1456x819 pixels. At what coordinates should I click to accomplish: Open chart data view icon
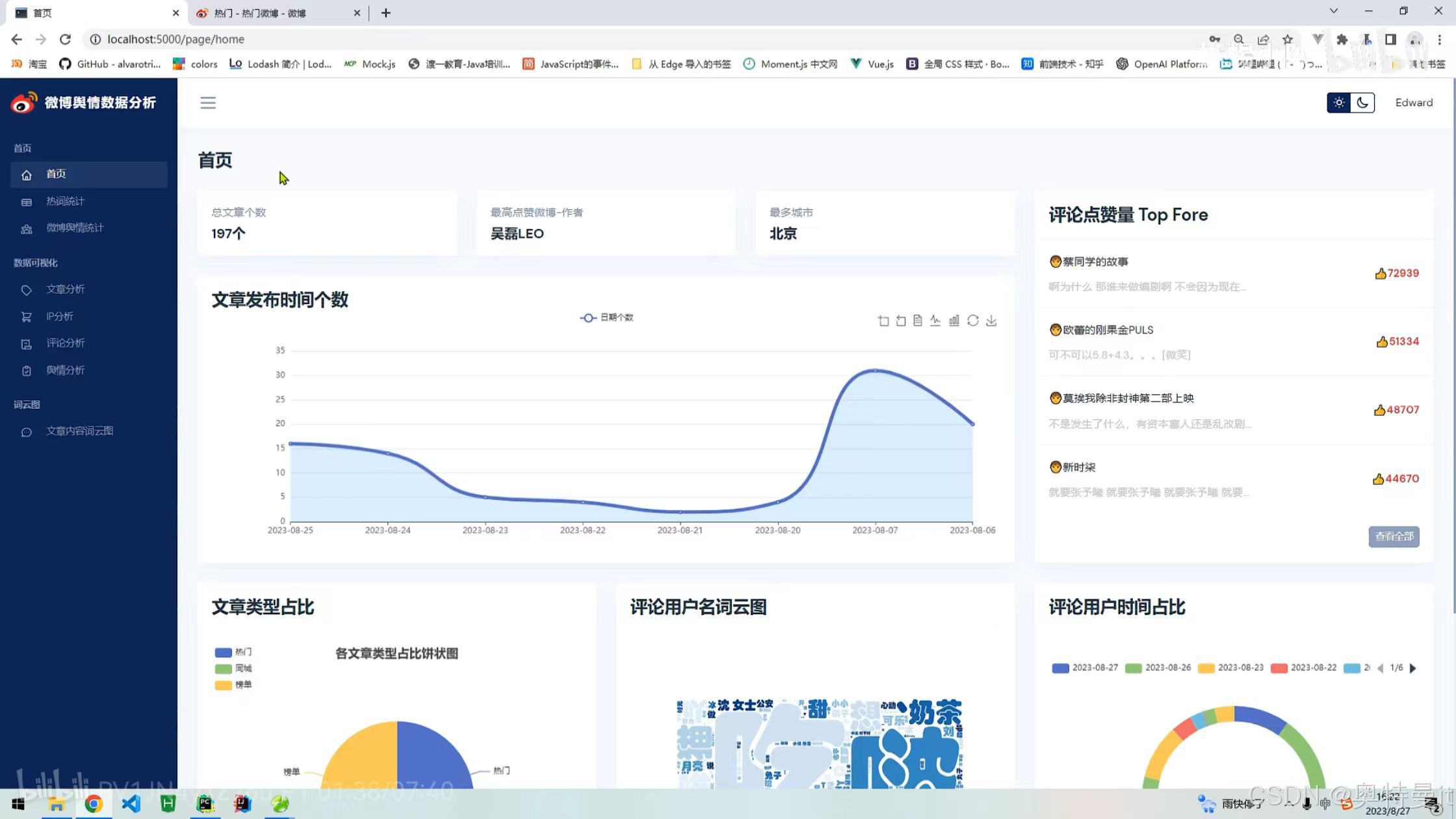[918, 320]
